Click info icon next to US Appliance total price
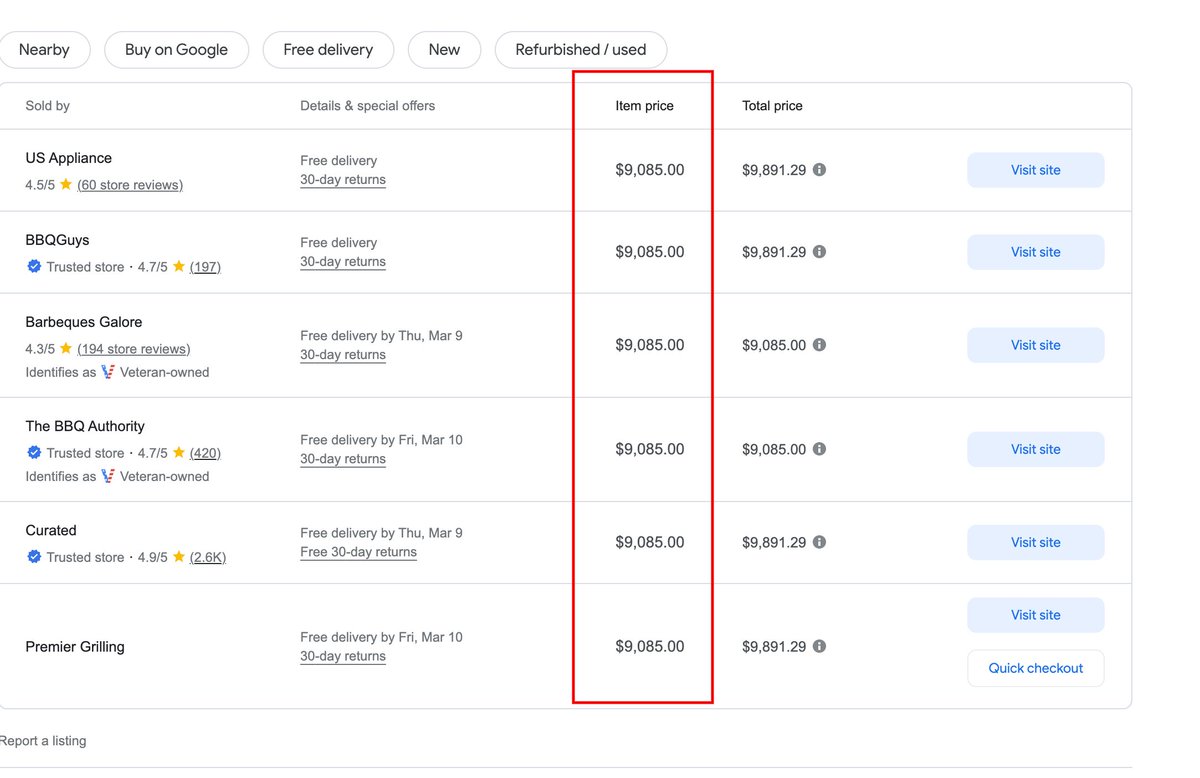Image resolution: width=1200 pixels, height=778 pixels. [819, 170]
